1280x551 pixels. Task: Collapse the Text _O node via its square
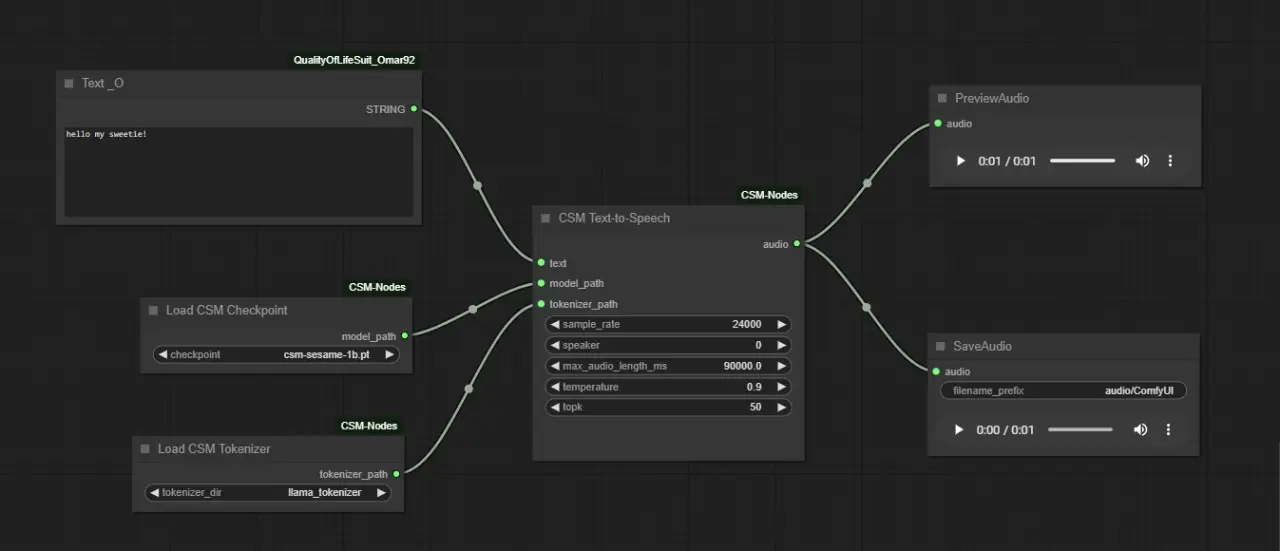pyautogui.click(x=69, y=84)
